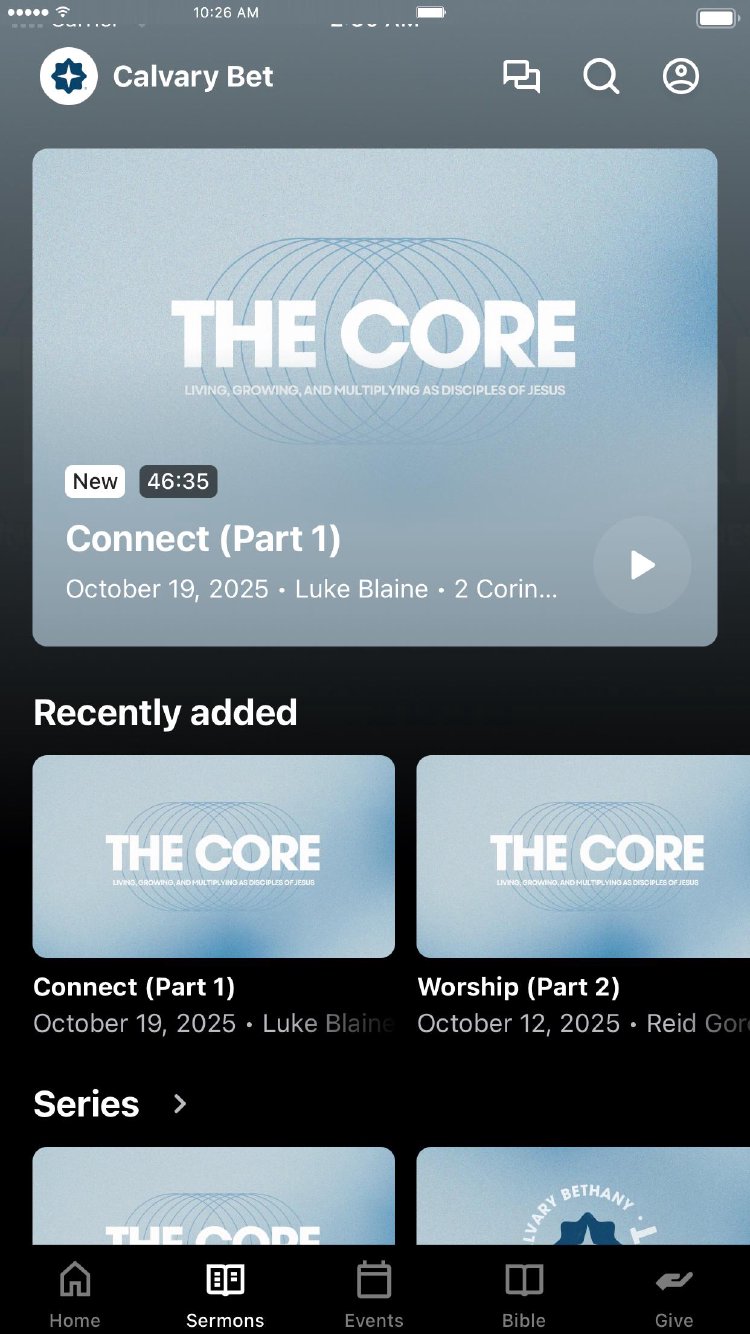This screenshot has height=1334, width=750.
Task: Select the Sermons tab
Action: tap(225, 1295)
